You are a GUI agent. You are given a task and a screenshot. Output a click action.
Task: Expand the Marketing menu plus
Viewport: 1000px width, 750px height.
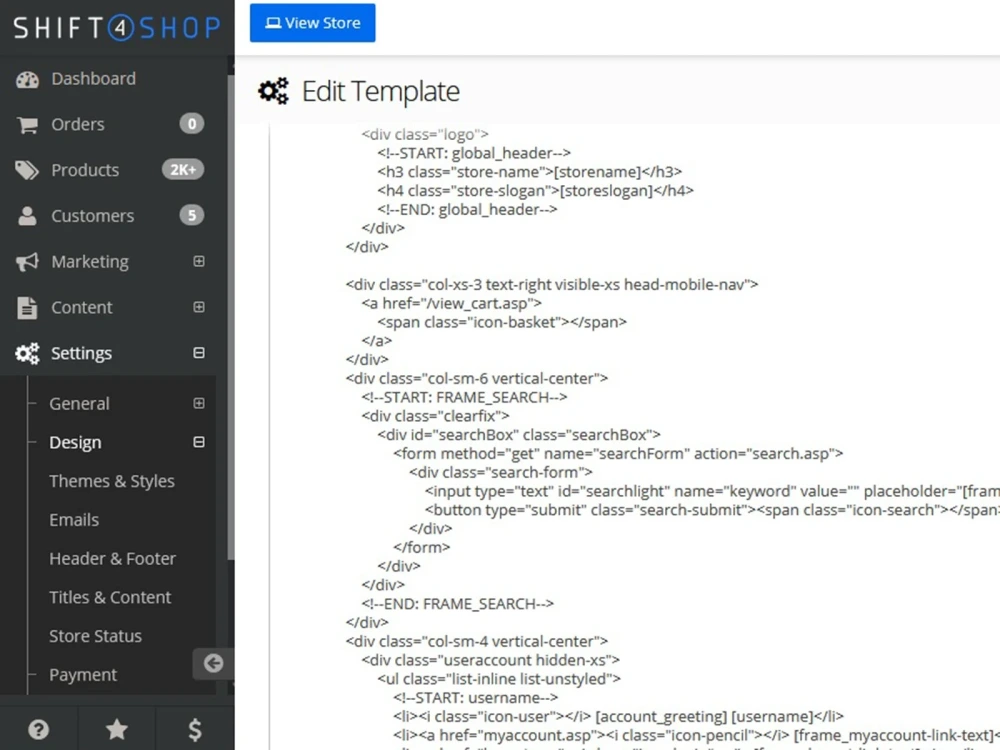coord(199,261)
